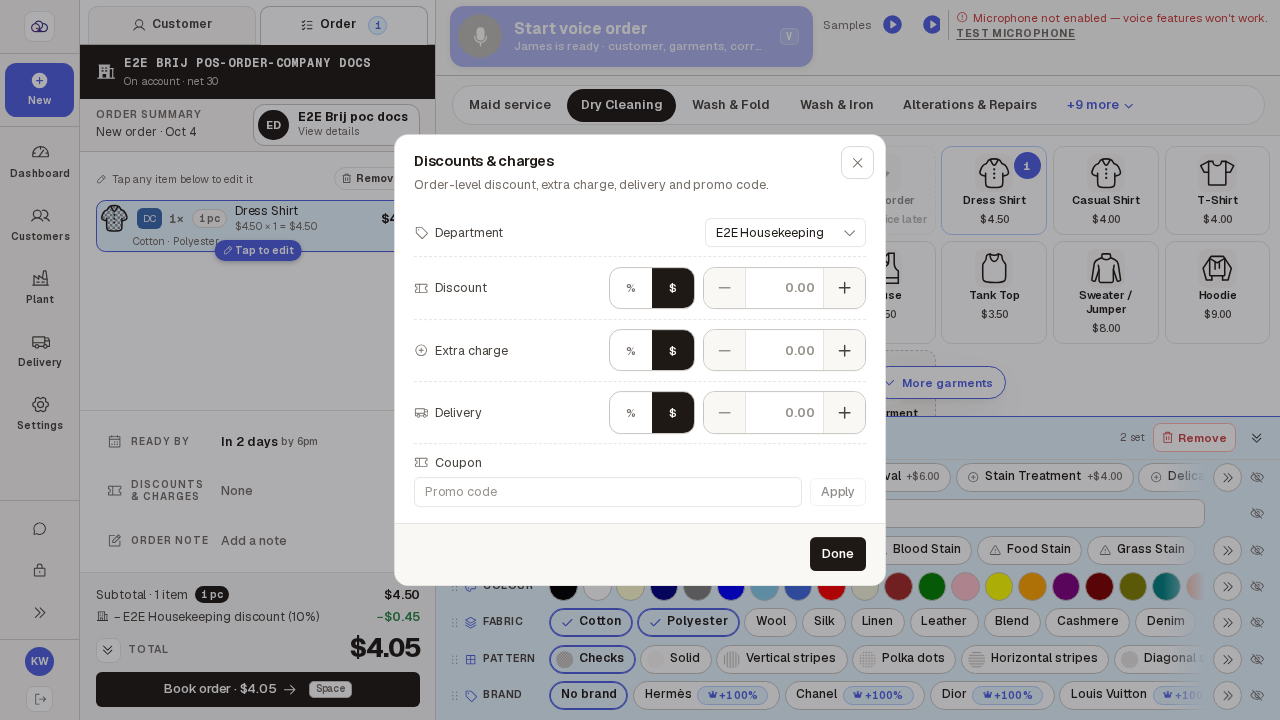Click the logout icon
The height and width of the screenshot is (720, 1280).
(40, 699)
